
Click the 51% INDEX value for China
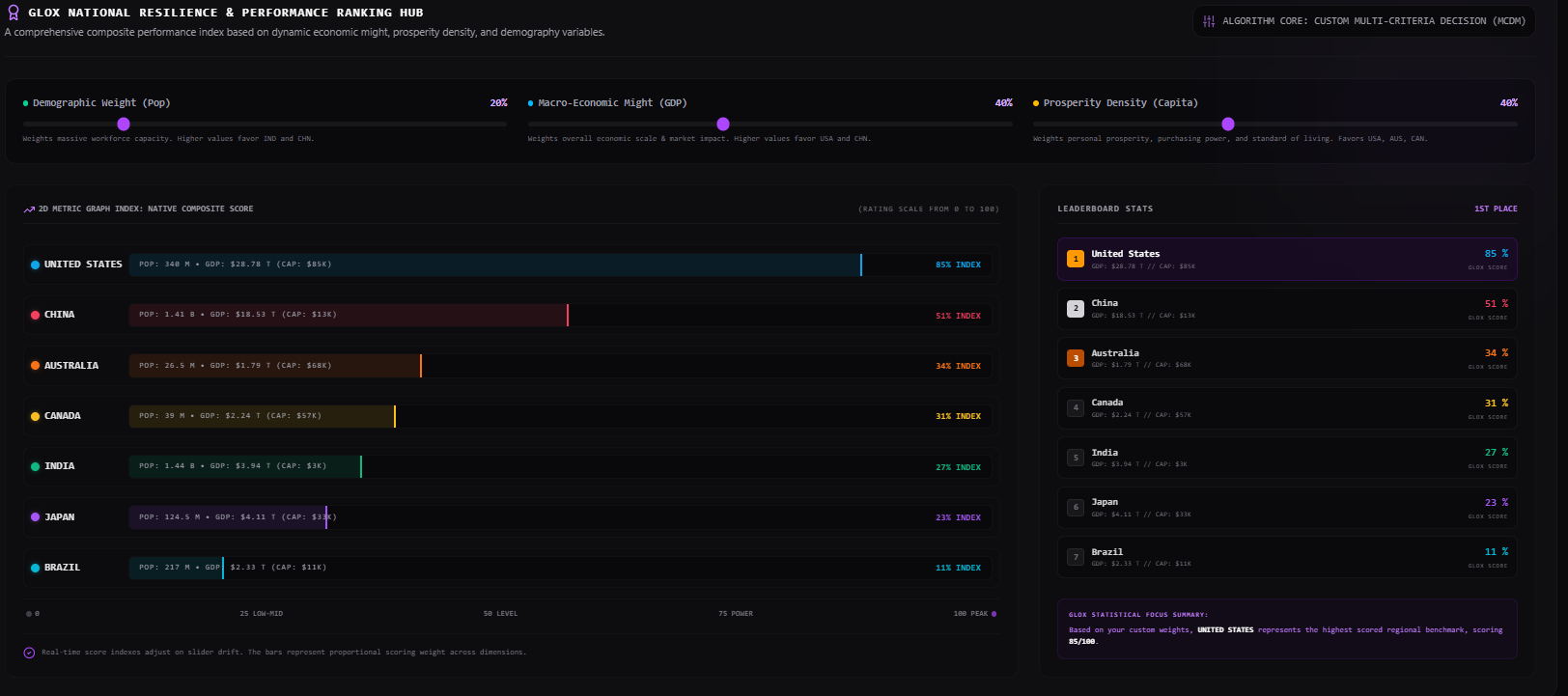[x=958, y=316]
